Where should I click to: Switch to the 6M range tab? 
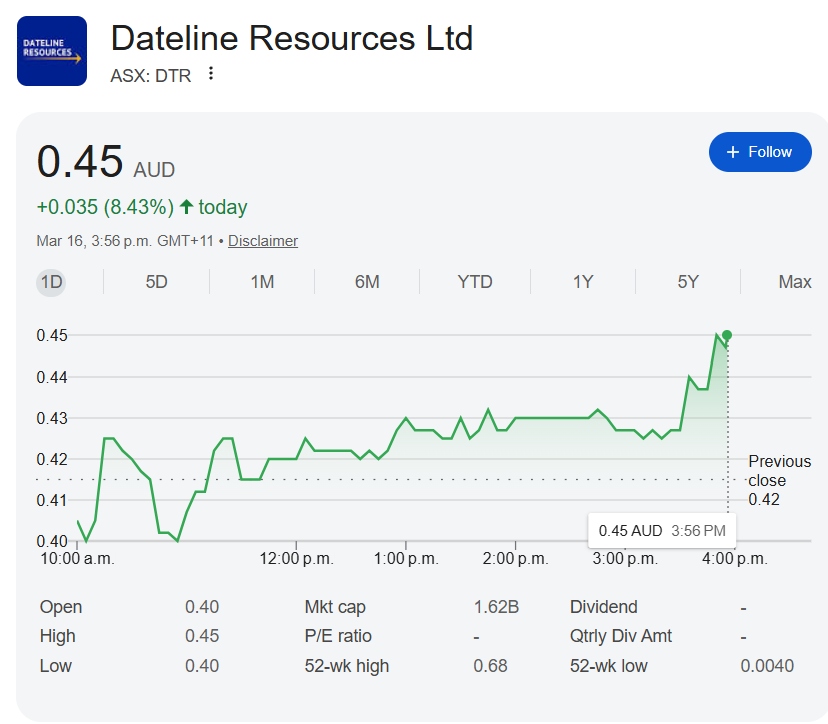pyautogui.click(x=367, y=282)
